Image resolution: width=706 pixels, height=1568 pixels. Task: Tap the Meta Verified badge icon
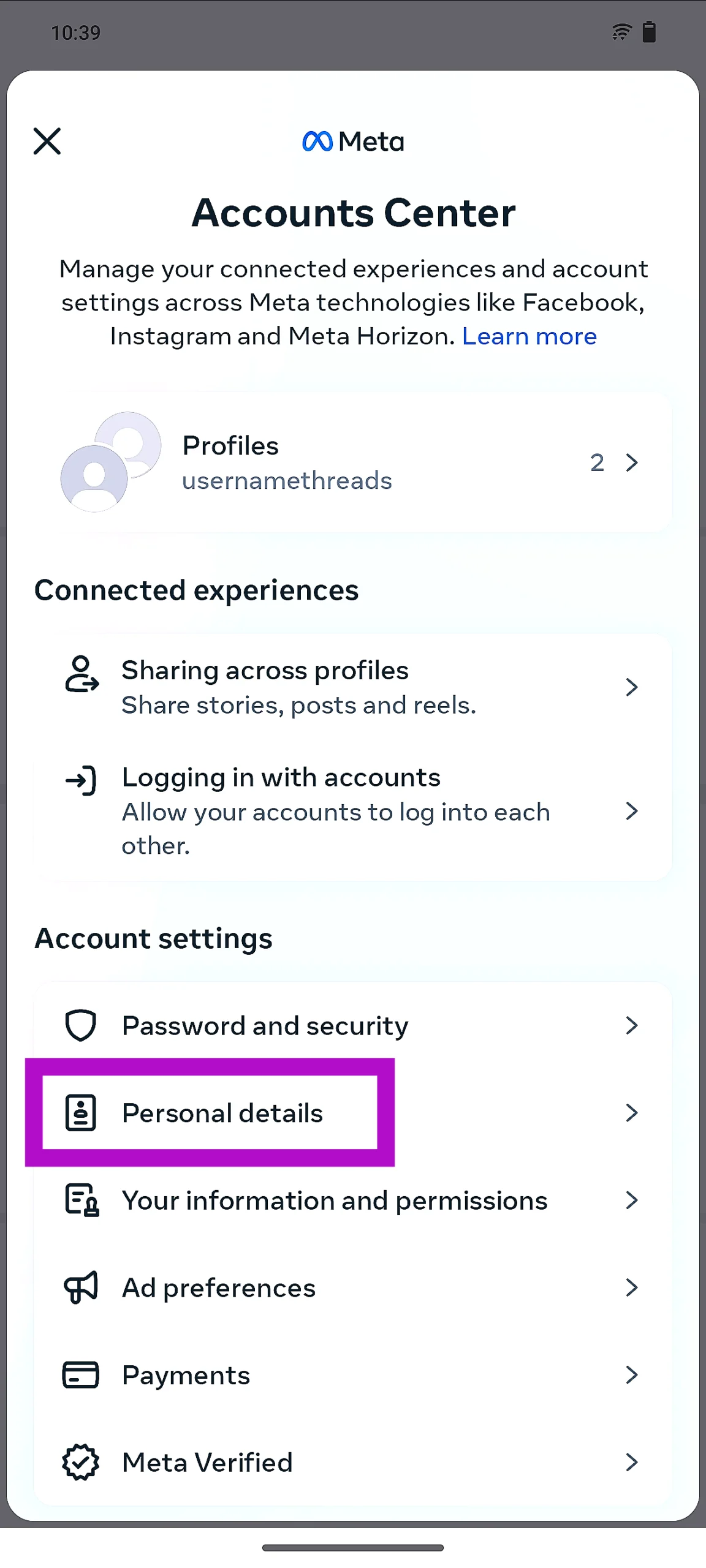click(x=81, y=1462)
